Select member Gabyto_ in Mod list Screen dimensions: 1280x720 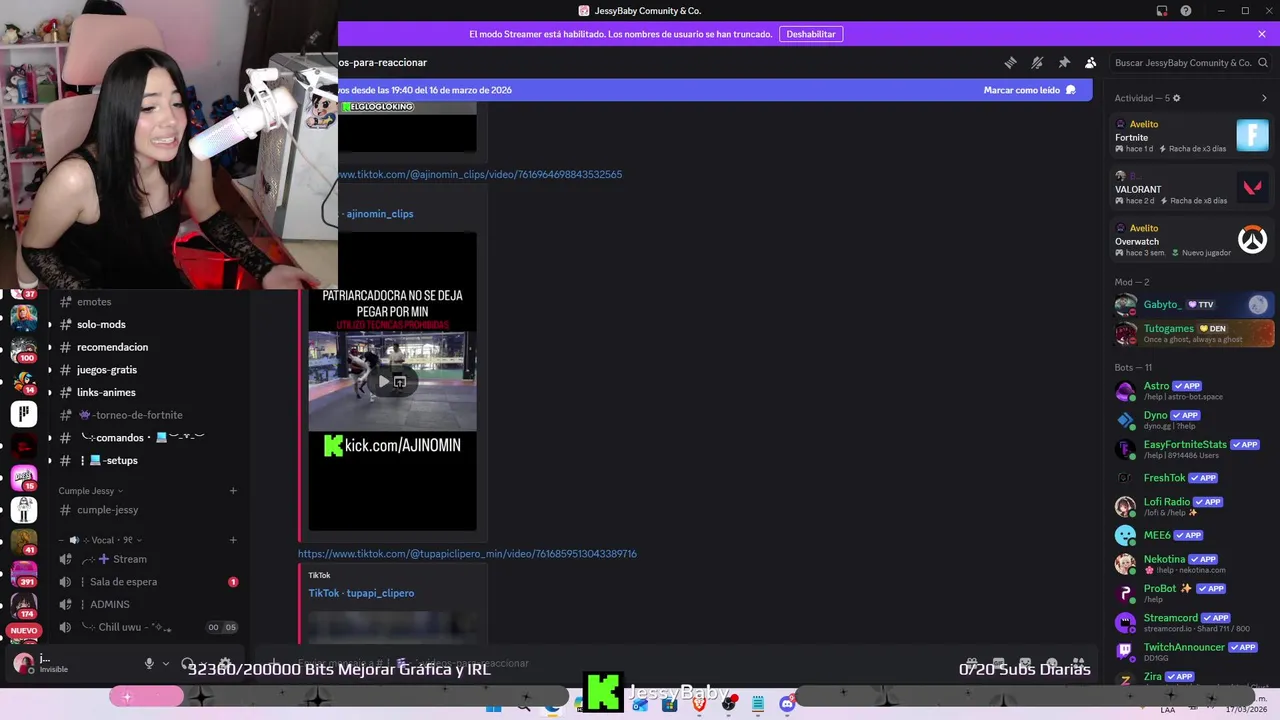pos(1193,305)
